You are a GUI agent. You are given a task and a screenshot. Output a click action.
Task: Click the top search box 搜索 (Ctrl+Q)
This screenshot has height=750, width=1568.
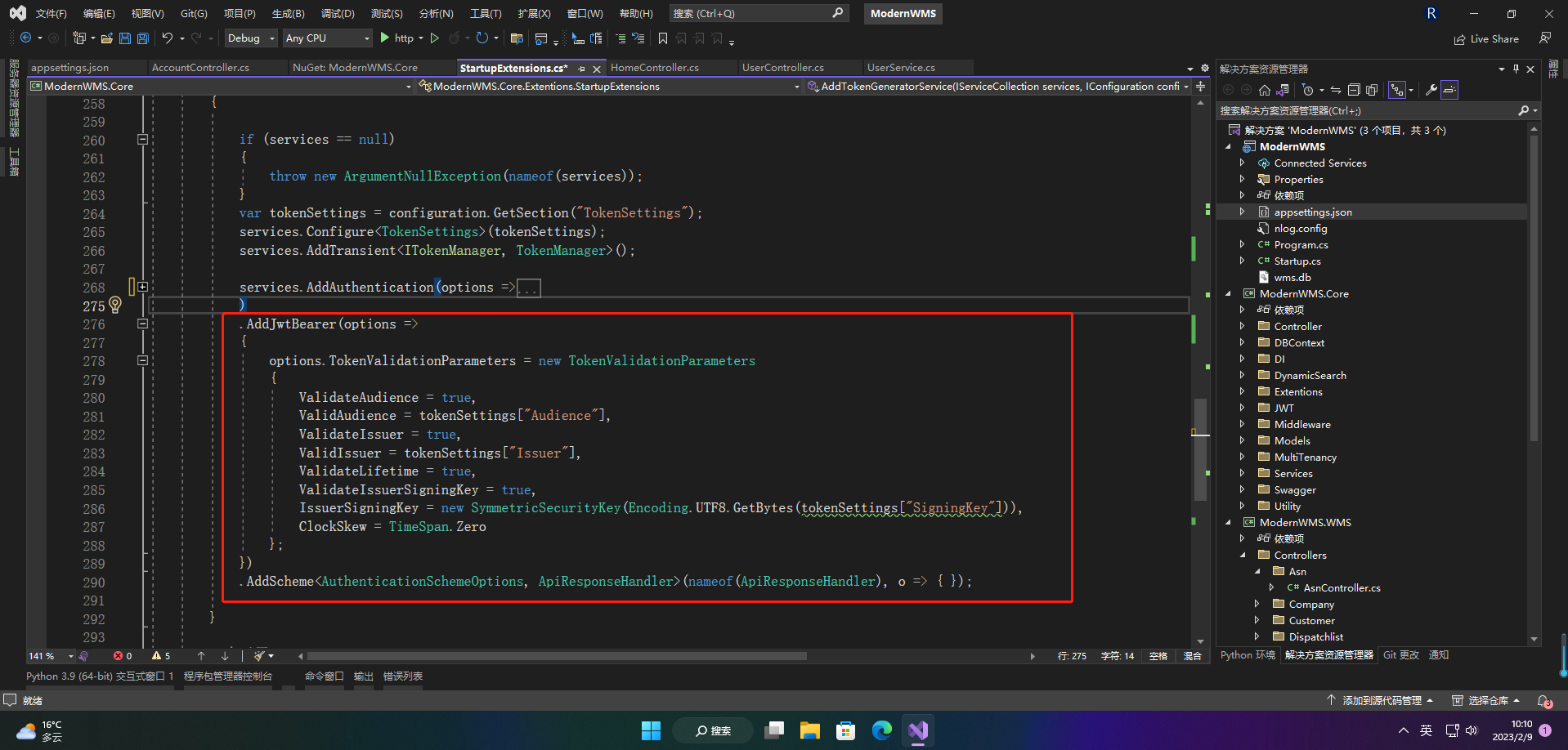click(x=758, y=14)
